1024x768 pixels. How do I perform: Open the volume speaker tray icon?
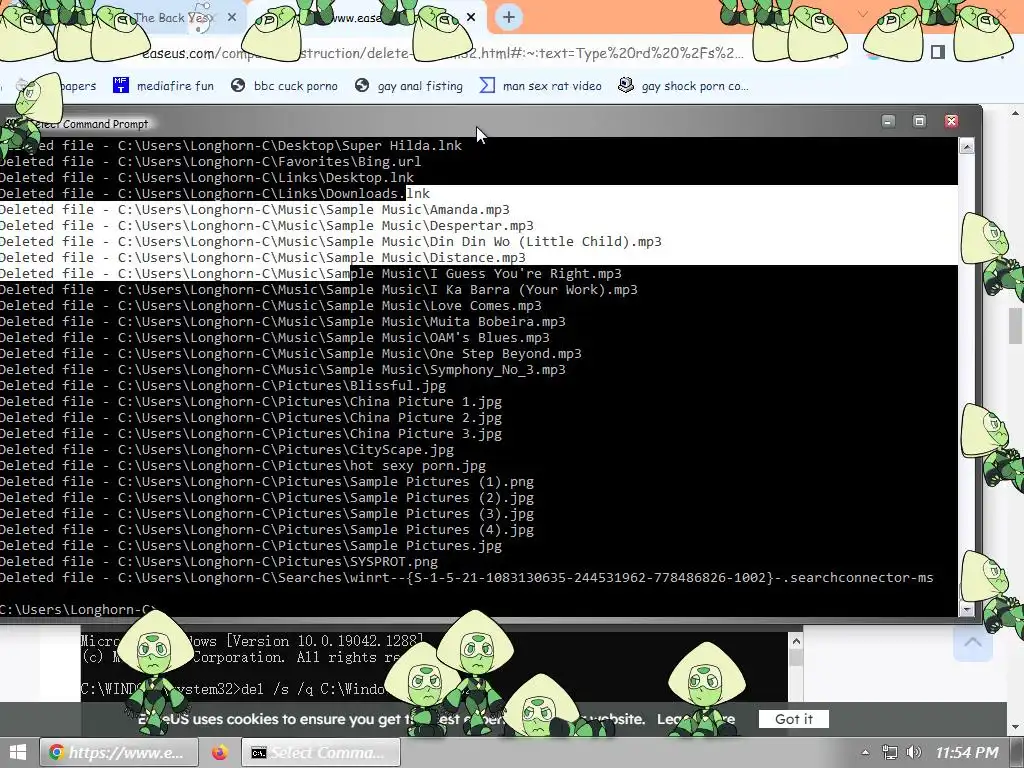pos(914,752)
